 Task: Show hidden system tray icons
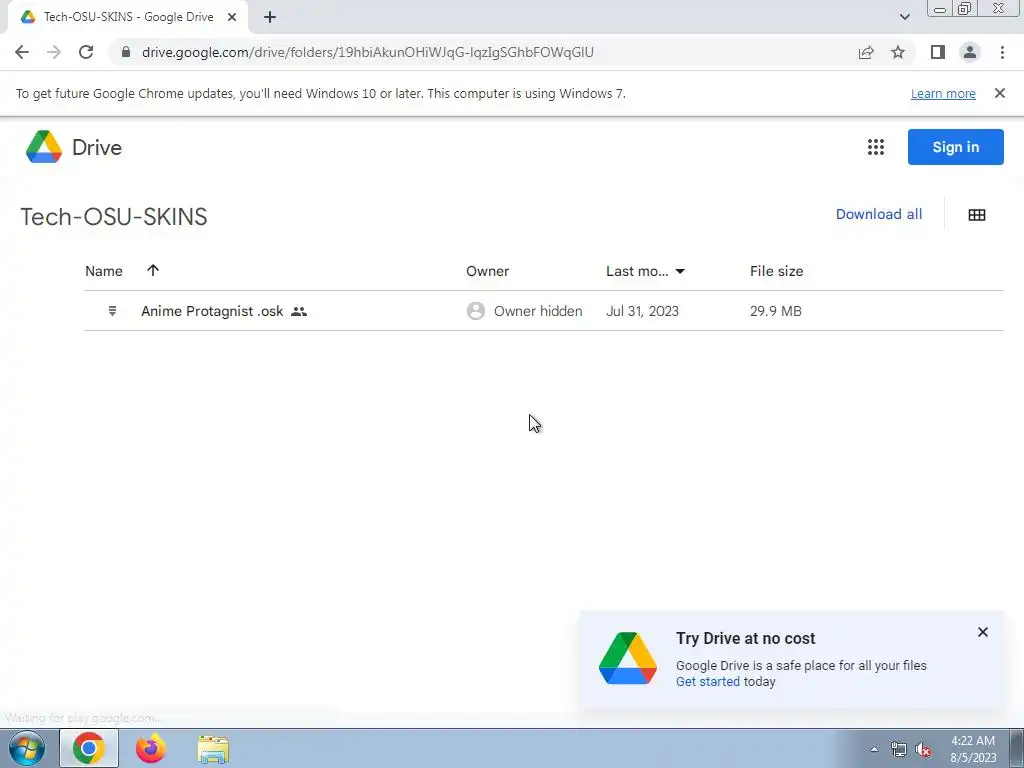click(x=874, y=749)
